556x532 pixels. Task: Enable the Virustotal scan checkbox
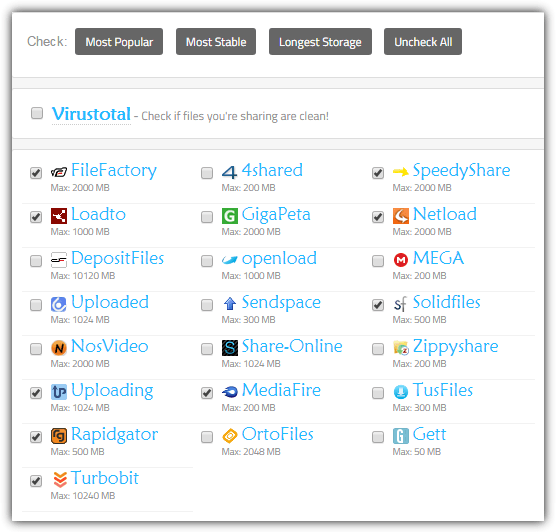37,113
